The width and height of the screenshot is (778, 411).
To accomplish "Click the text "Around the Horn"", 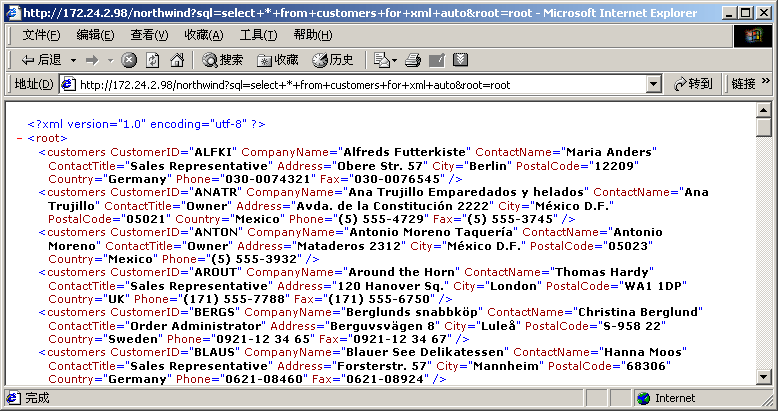I will pos(401,272).
